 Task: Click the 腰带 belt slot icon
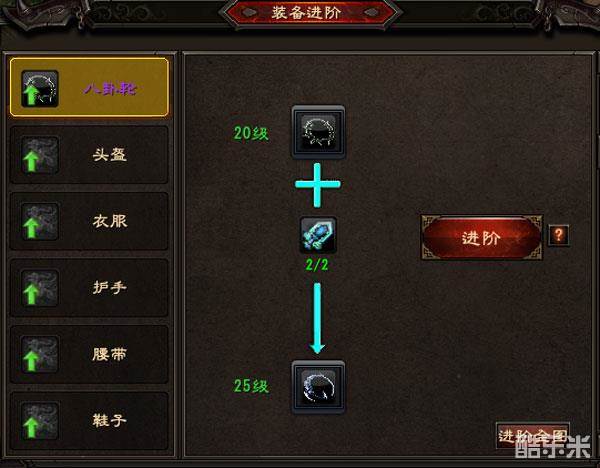click(x=40, y=355)
